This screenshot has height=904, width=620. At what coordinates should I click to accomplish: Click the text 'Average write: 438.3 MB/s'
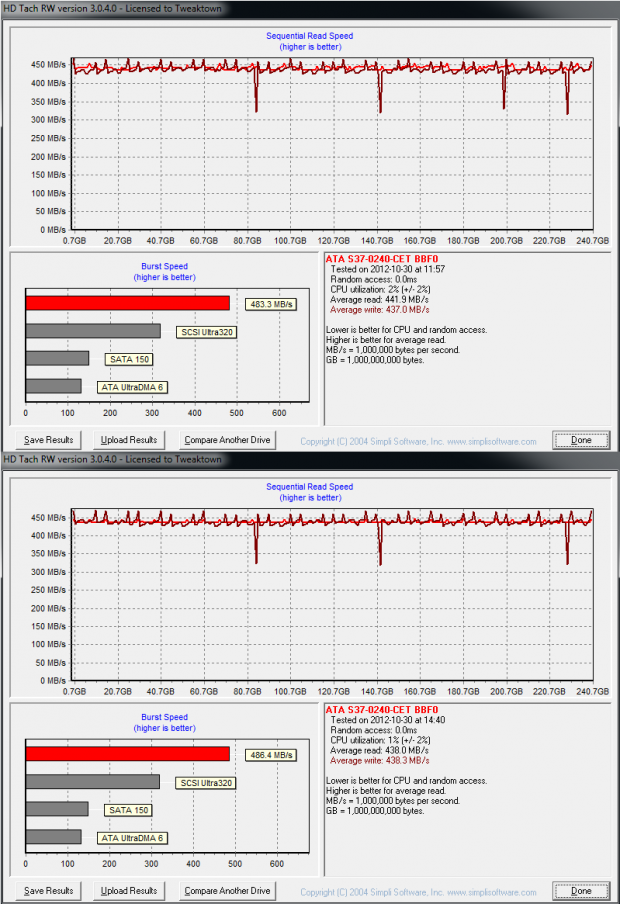point(379,761)
